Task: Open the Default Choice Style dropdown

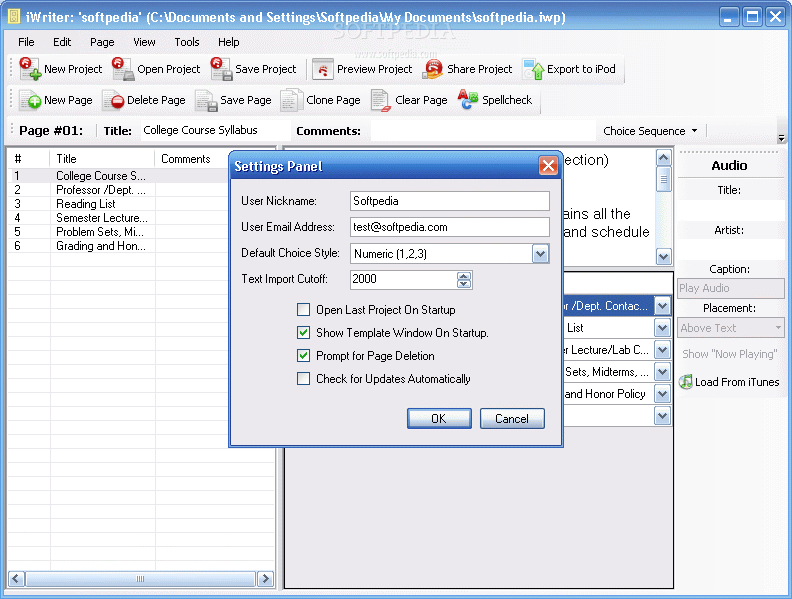Action: tap(540, 254)
